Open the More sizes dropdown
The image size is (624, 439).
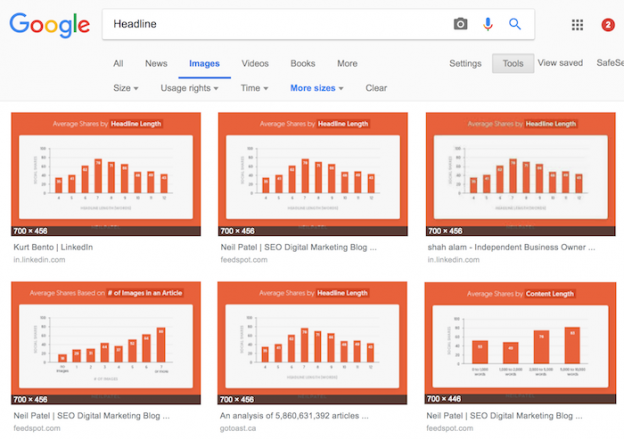pos(316,88)
